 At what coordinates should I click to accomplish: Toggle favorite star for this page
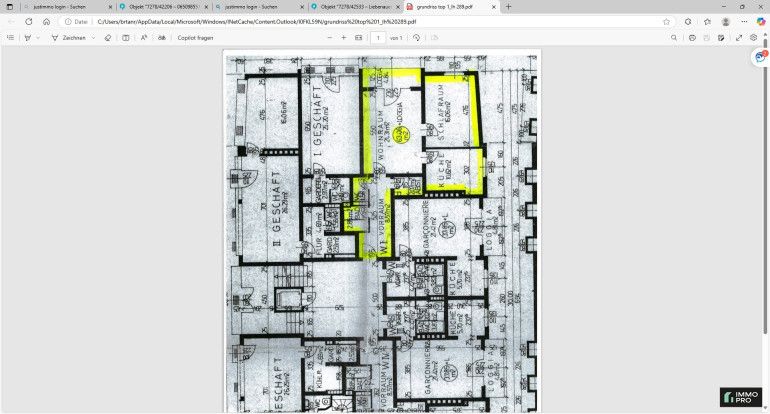[666, 21]
